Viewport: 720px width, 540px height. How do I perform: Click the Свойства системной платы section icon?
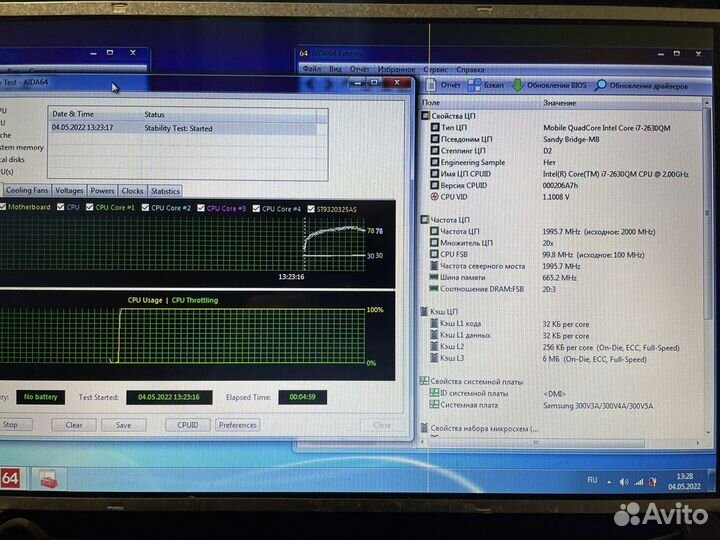coord(424,381)
